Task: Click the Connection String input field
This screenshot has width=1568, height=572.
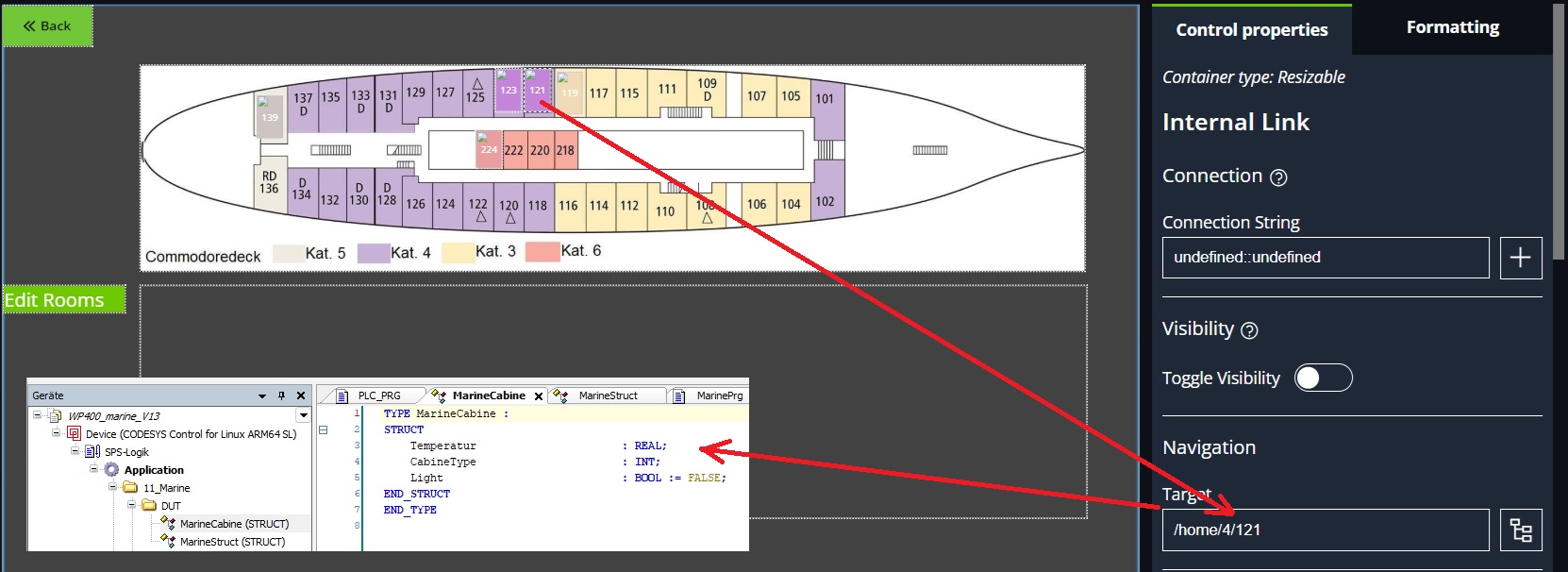Action: [x=1325, y=258]
